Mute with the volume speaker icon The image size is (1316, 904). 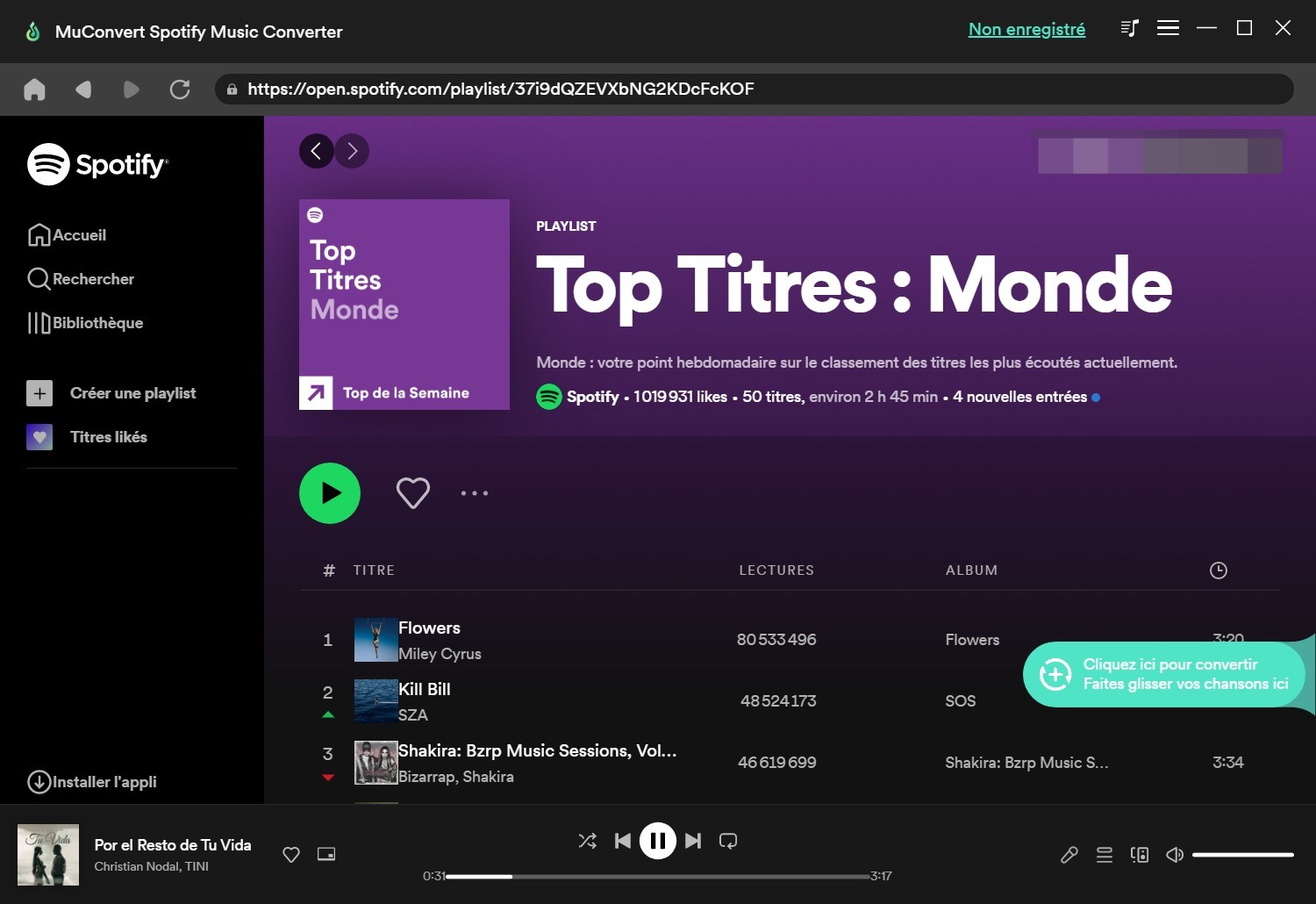[x=1175, y=855]
